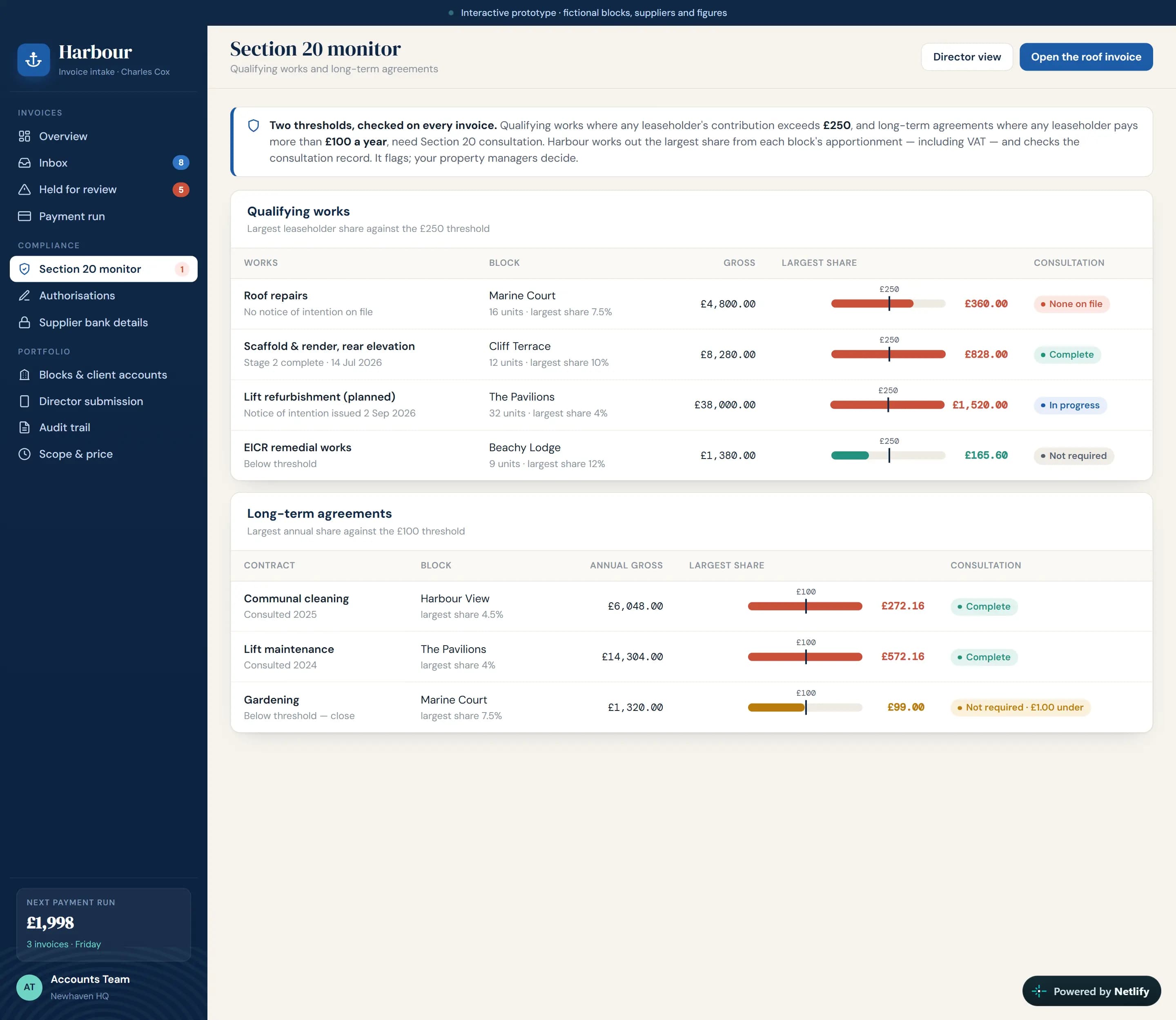Click the Not required · £1.00 under pill
The image size is (1176, 1020).
pyautogui.click(x=1020, y=708)
